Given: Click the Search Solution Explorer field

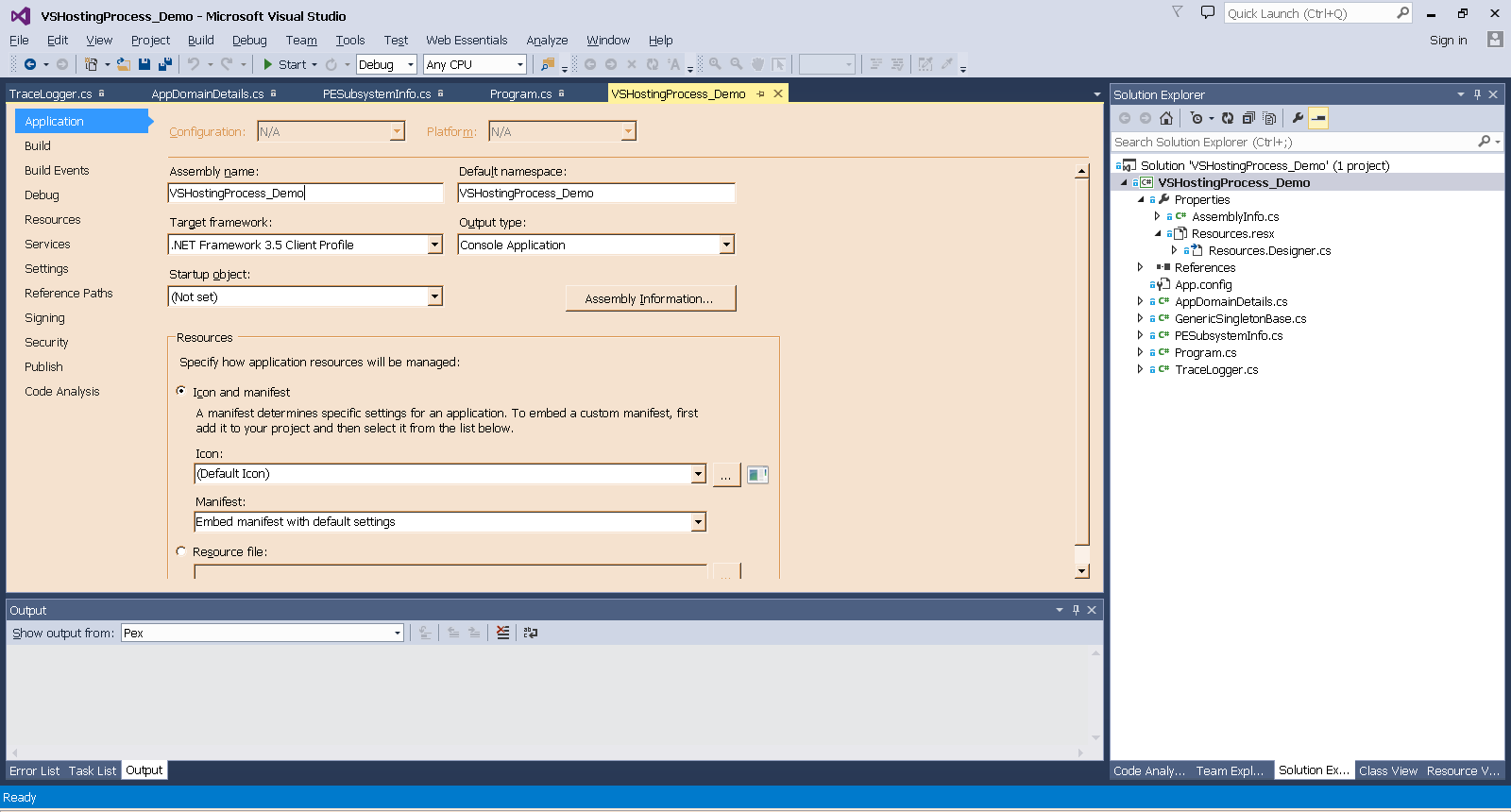Looking at the screenshot, I should [1294, 142].
